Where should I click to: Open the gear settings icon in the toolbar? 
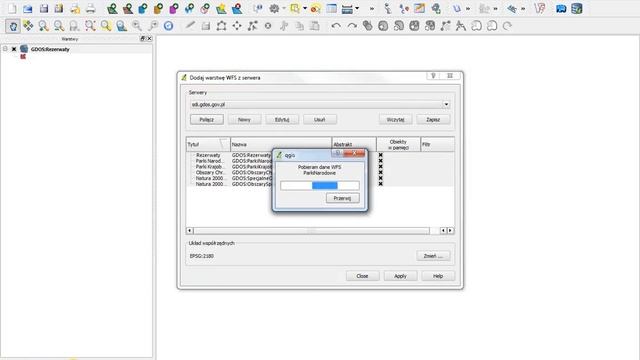pos(274,9)
